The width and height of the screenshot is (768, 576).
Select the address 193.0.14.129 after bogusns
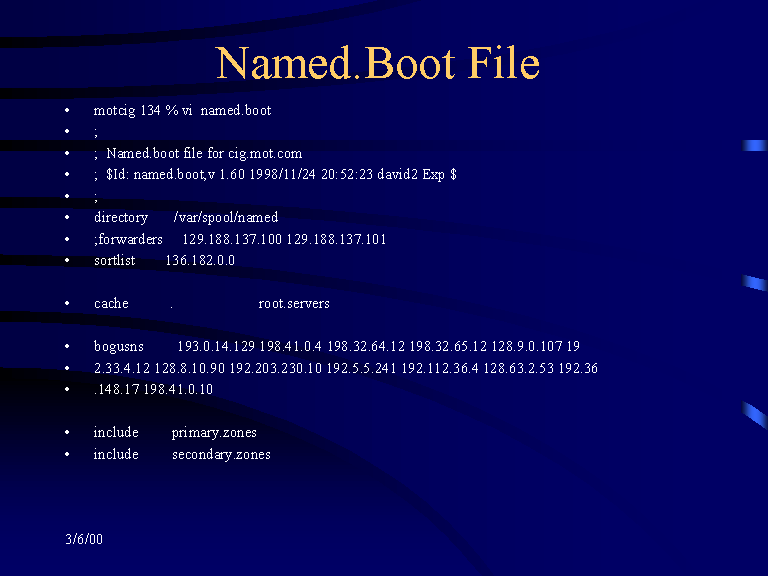215,346
